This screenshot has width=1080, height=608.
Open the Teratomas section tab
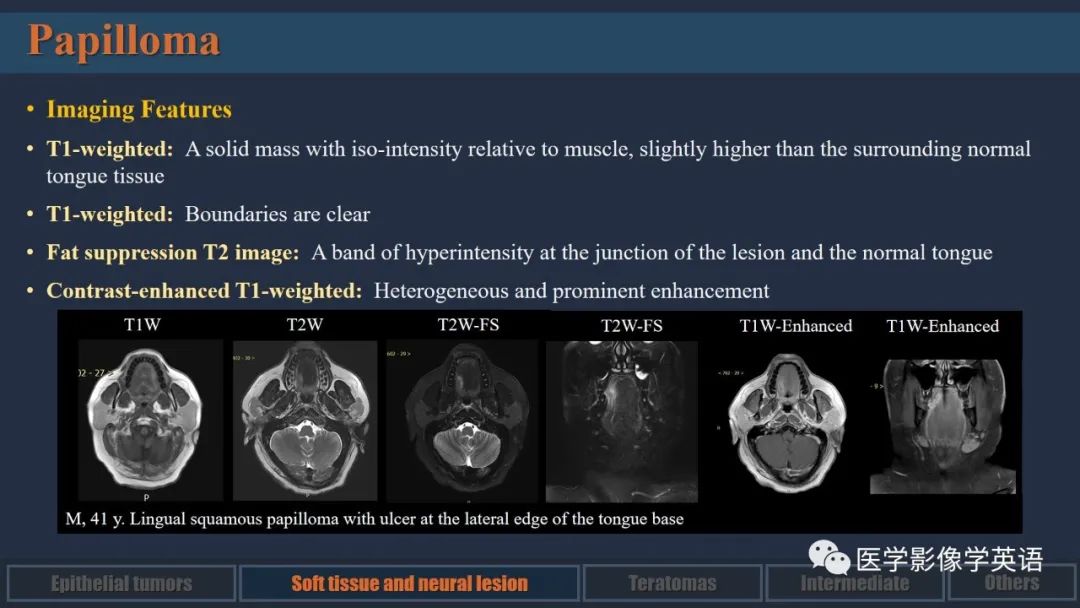coord(672,583)
